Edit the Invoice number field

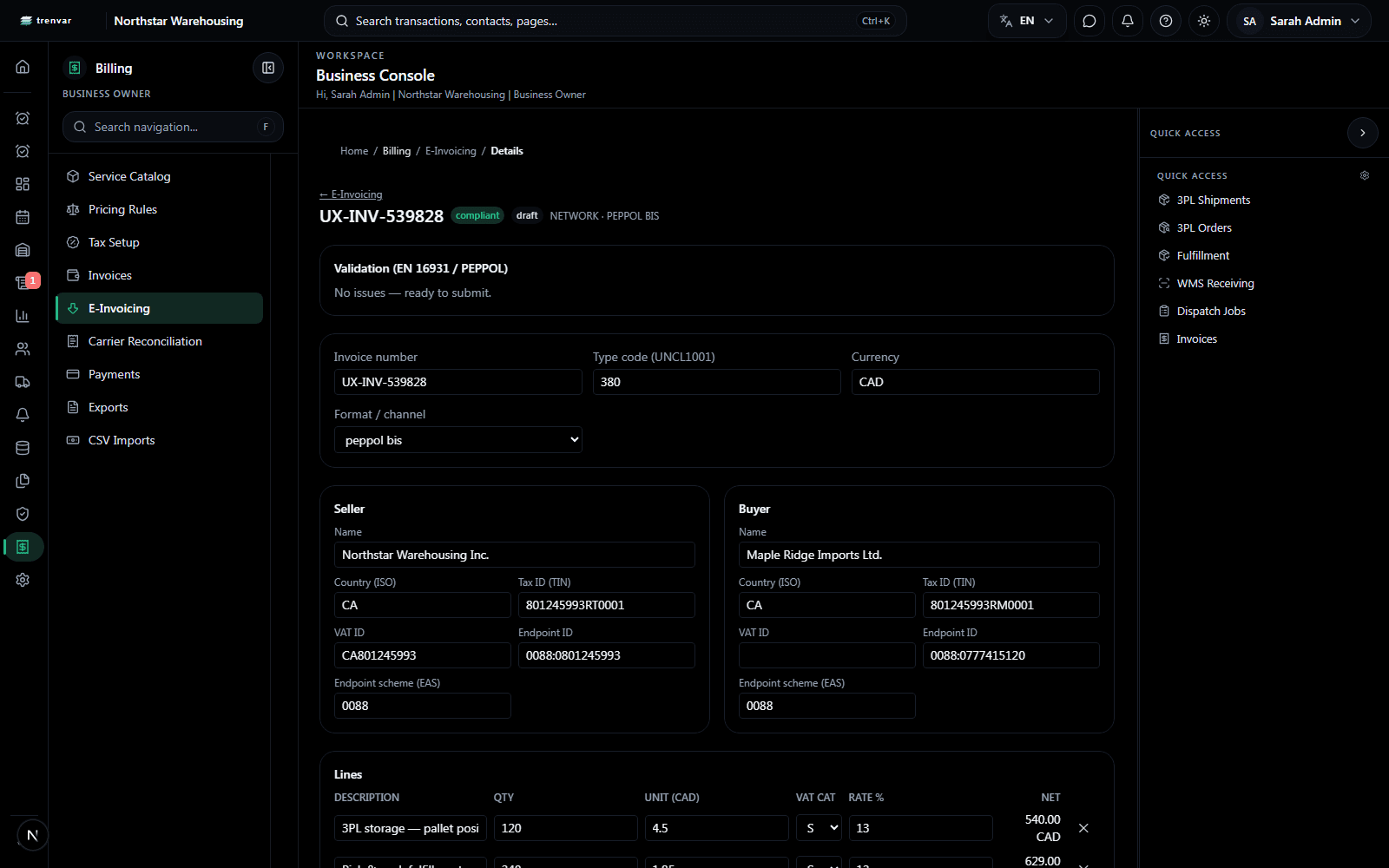(x=458, y=382)
